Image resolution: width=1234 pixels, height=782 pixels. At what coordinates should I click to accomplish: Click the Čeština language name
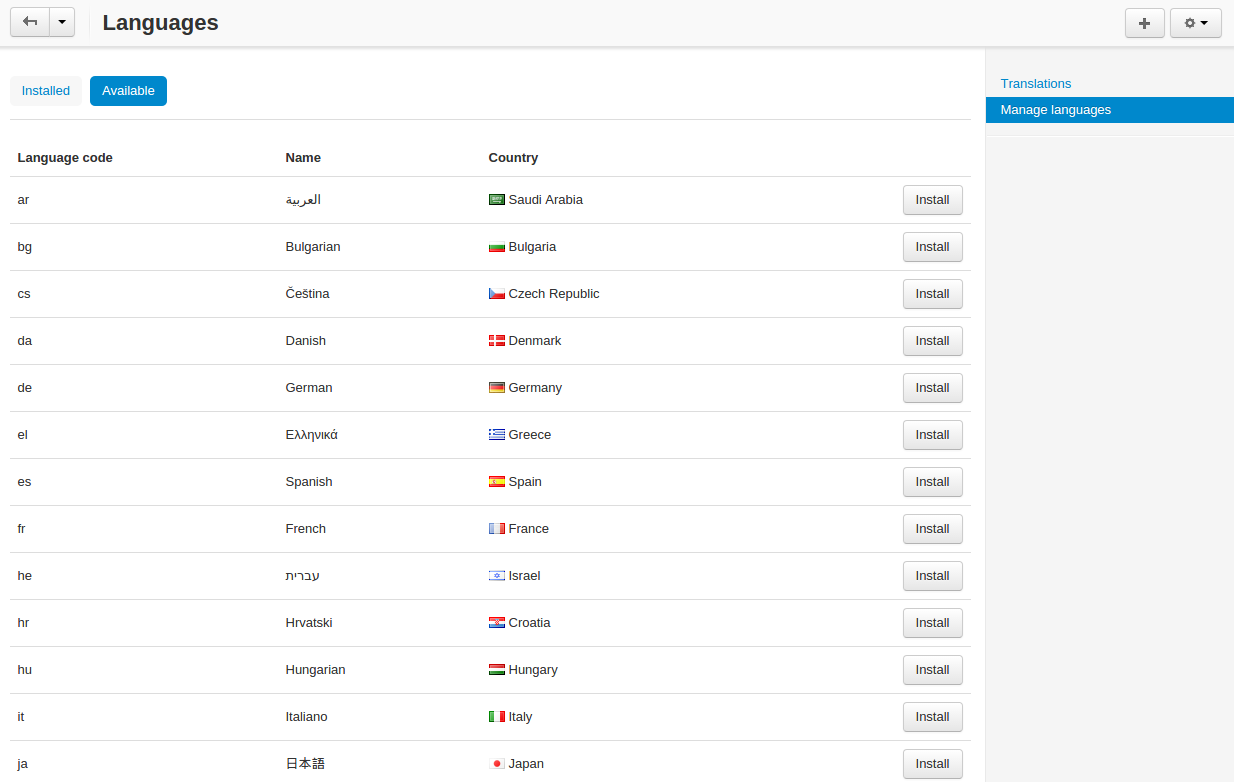coord(307,294)
